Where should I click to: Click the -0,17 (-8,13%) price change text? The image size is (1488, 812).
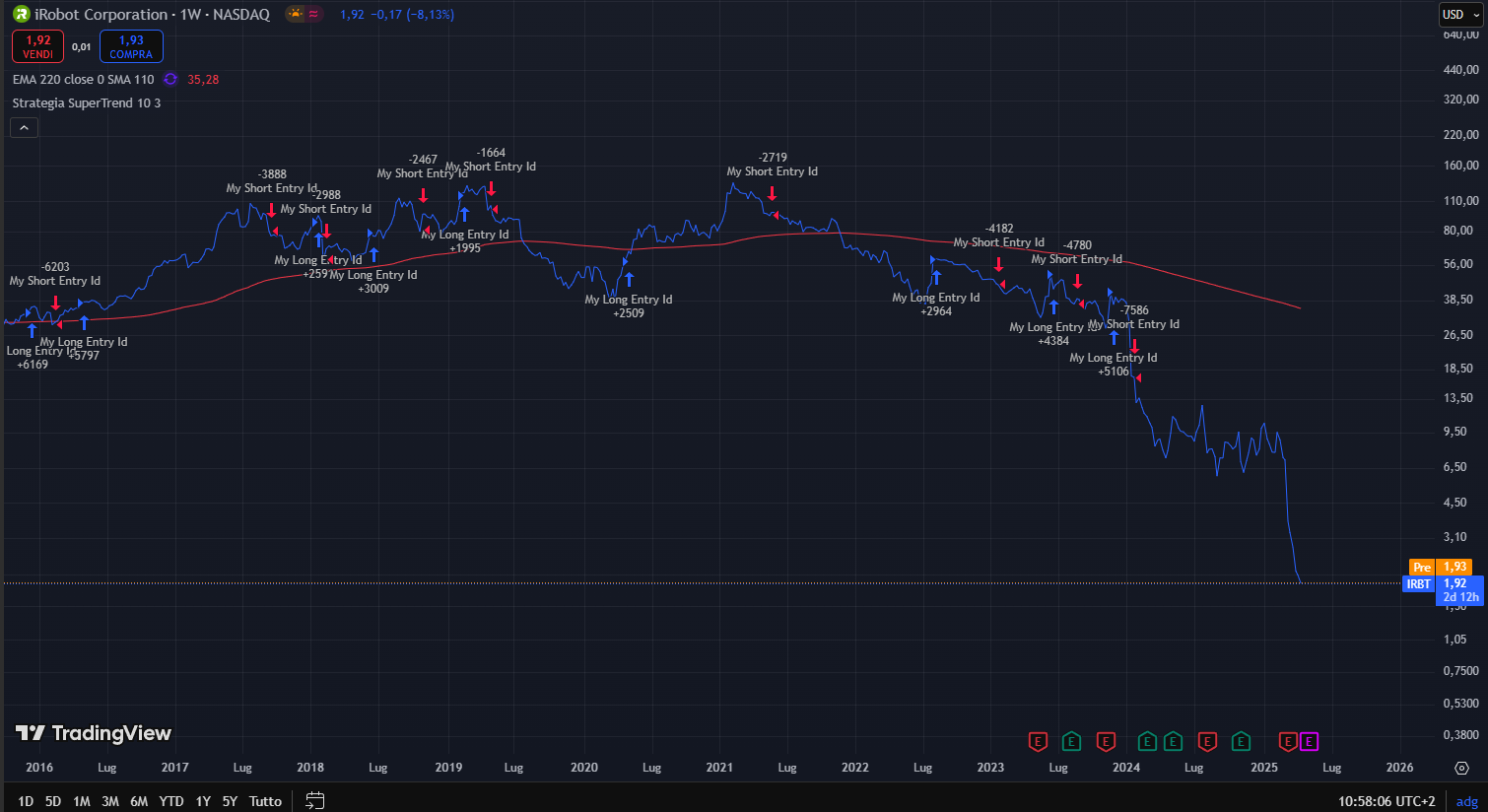(413, 14)
